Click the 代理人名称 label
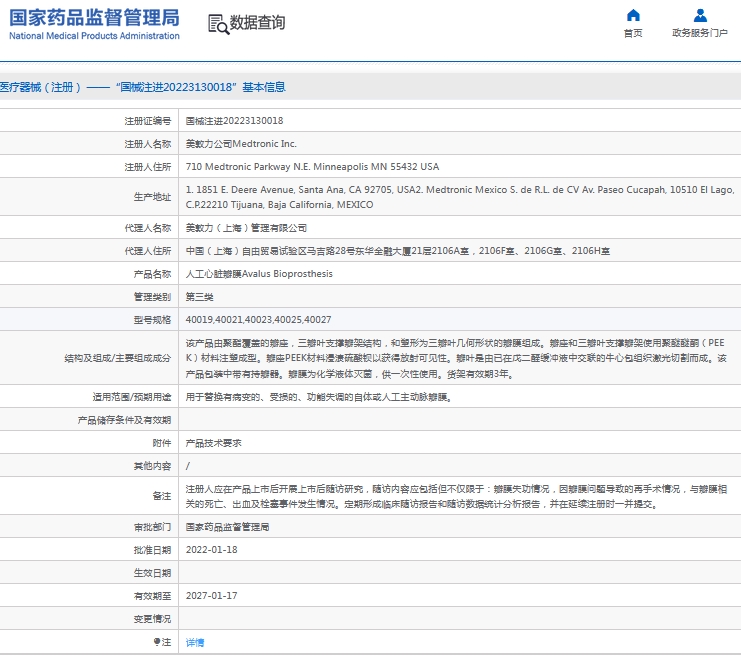Viewport: 741px width, 656px height. 147,228
